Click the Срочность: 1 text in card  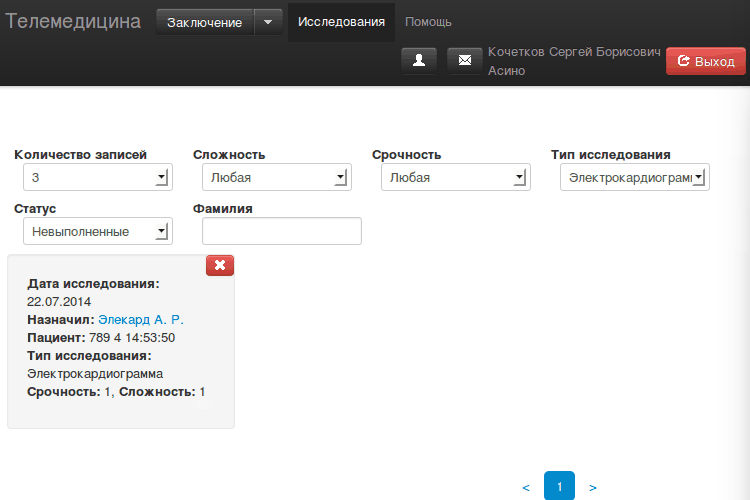click(69, 392)
